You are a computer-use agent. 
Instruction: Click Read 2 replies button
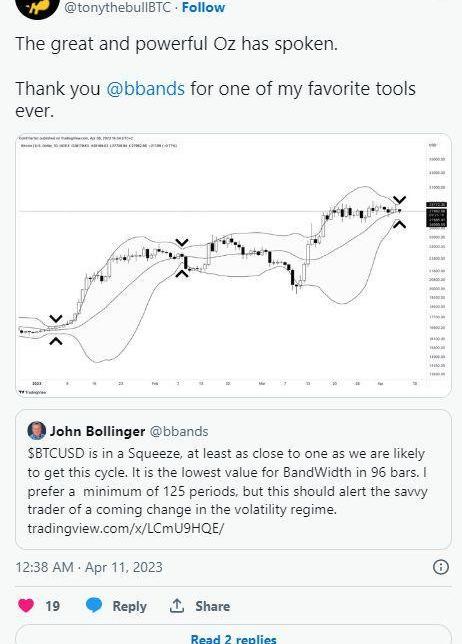[233, 636]
